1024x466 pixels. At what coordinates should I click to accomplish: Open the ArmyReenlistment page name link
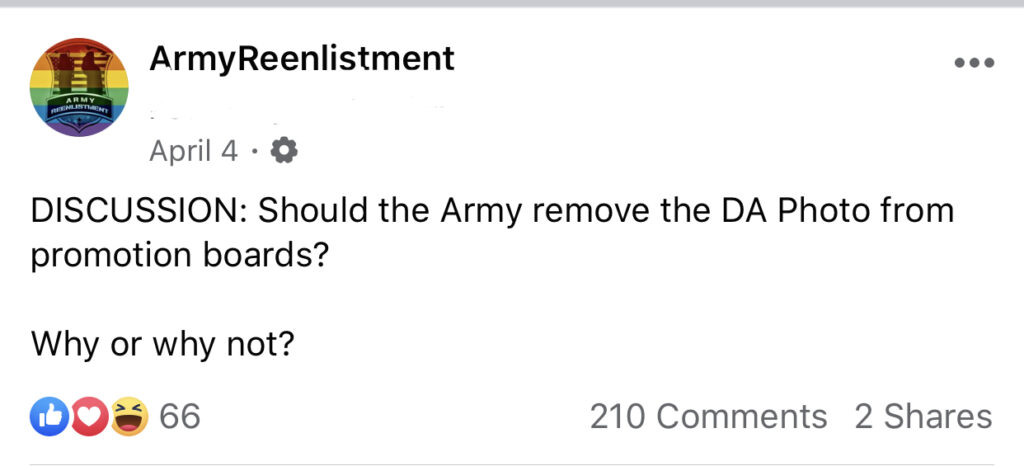tap(302, 59)
